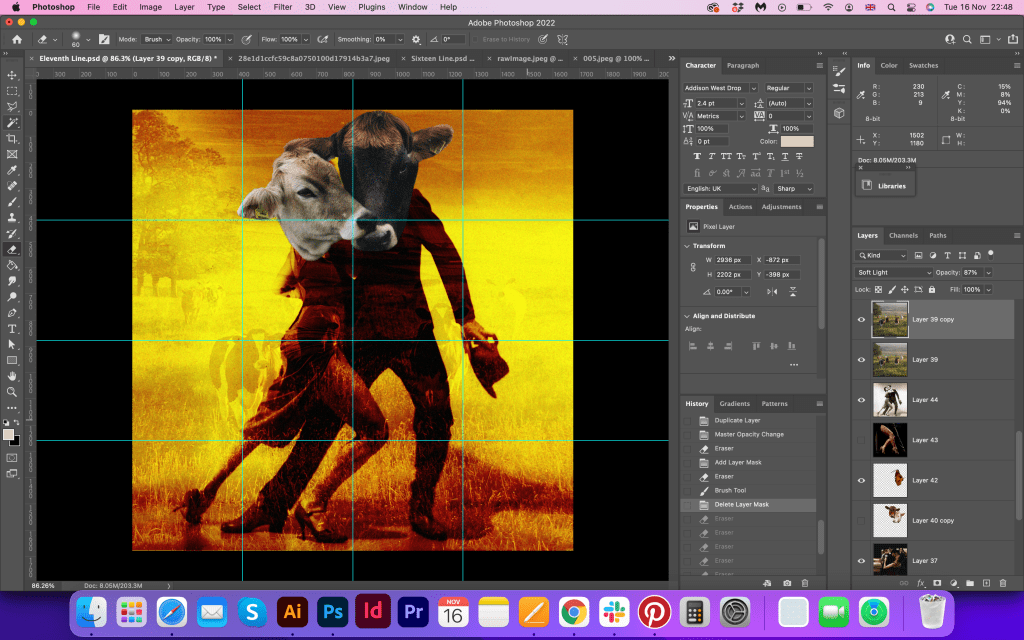Click the Flip Horizontal icon in Transform
1024x640 pixels.
pyautogui.click(x=771, y=292)
